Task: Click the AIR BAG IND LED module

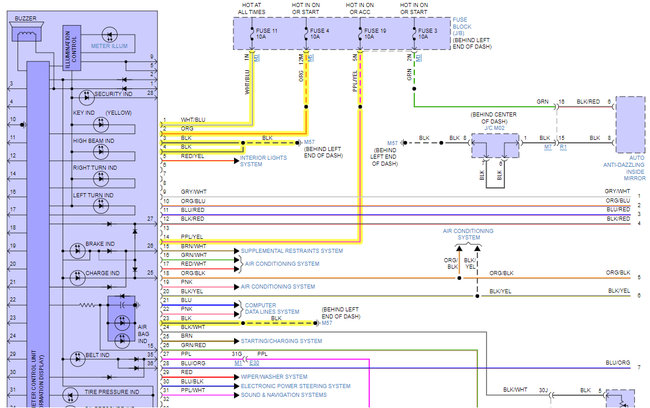Action: coord(121,319)
